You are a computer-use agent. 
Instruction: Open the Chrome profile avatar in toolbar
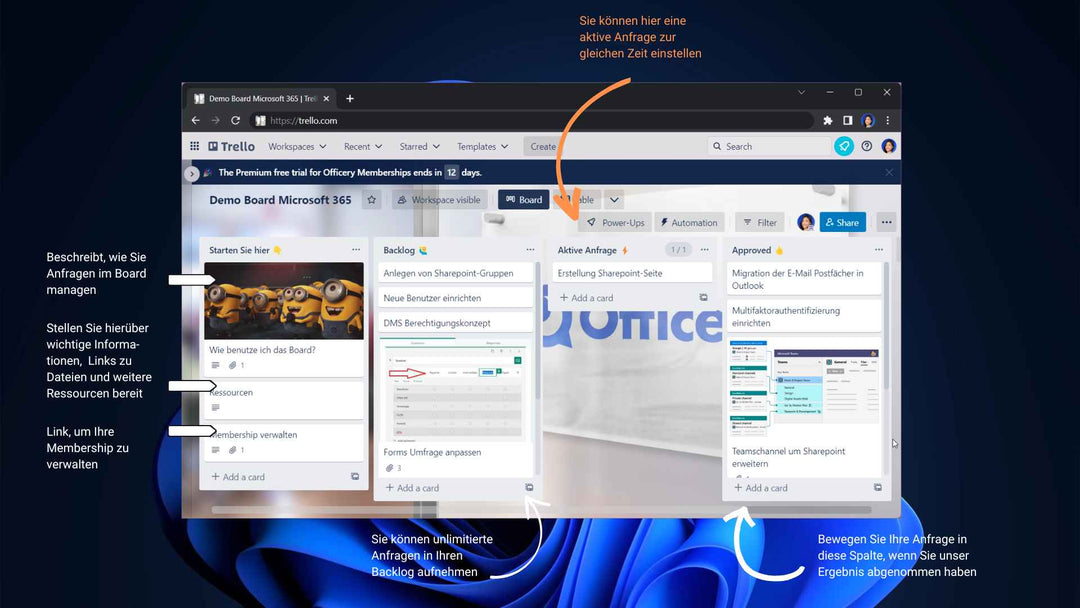point(868,120)
